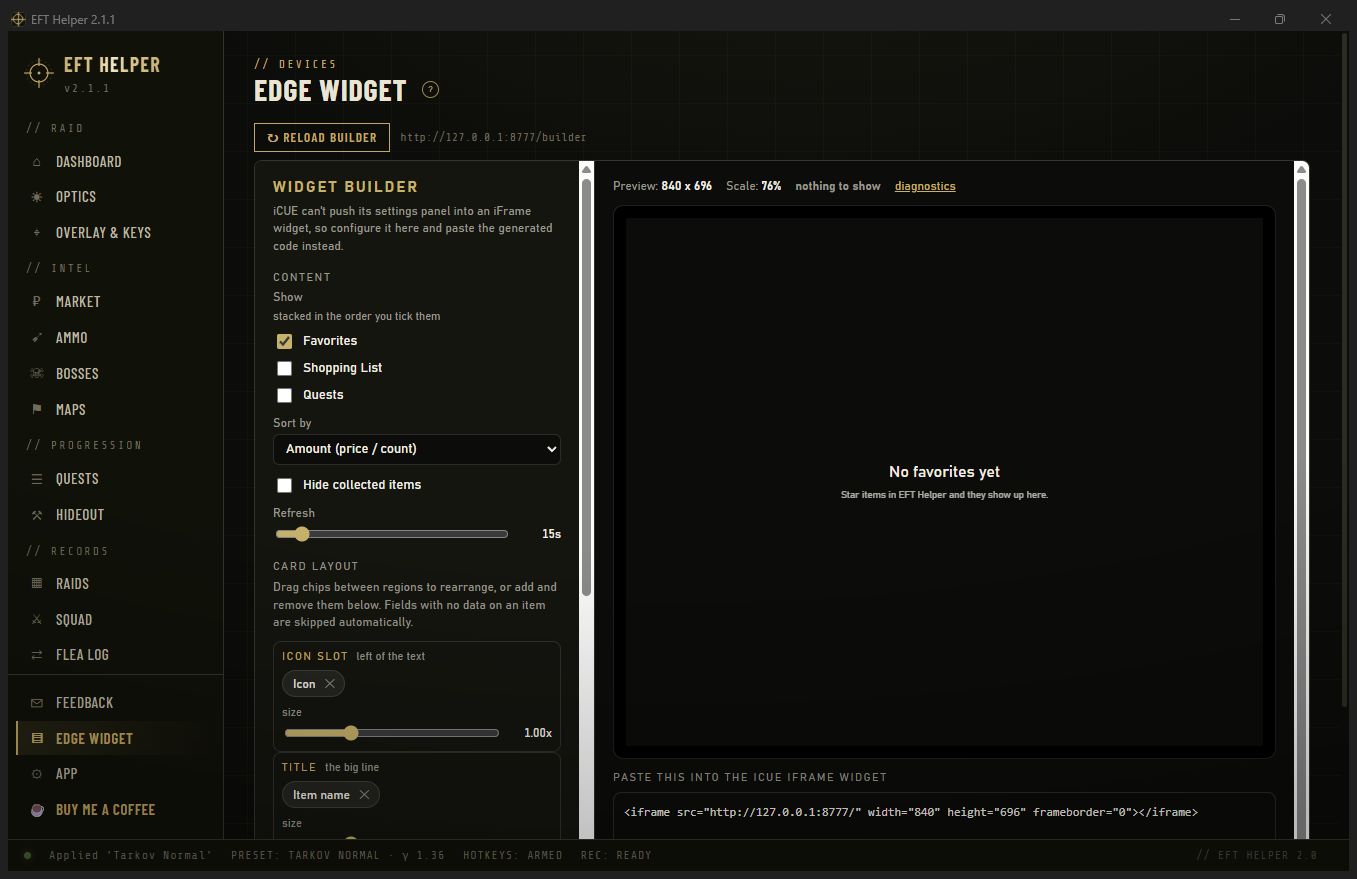Remove the Icon chip with its X
Screen dimensions: 1357x879
[x=330, y=684]
